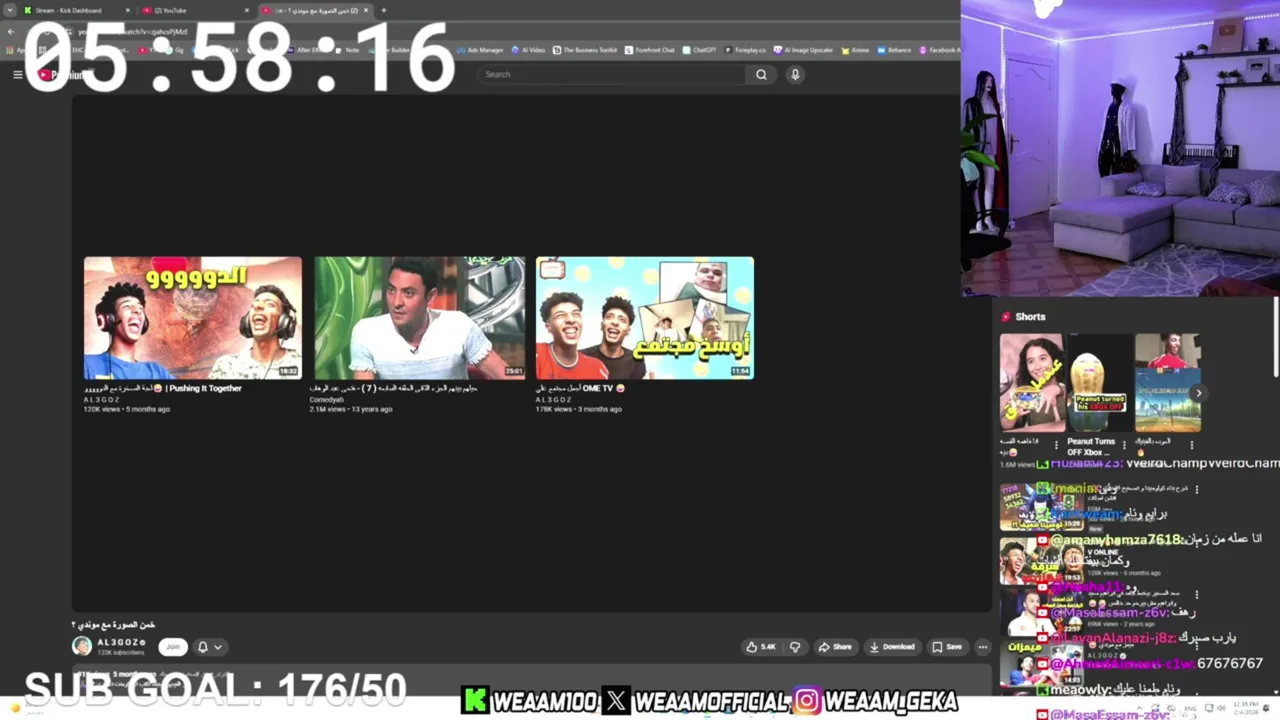Open the third Shorts thumbnail with red shirt
1280x720 pixels.
(1167, 383)
